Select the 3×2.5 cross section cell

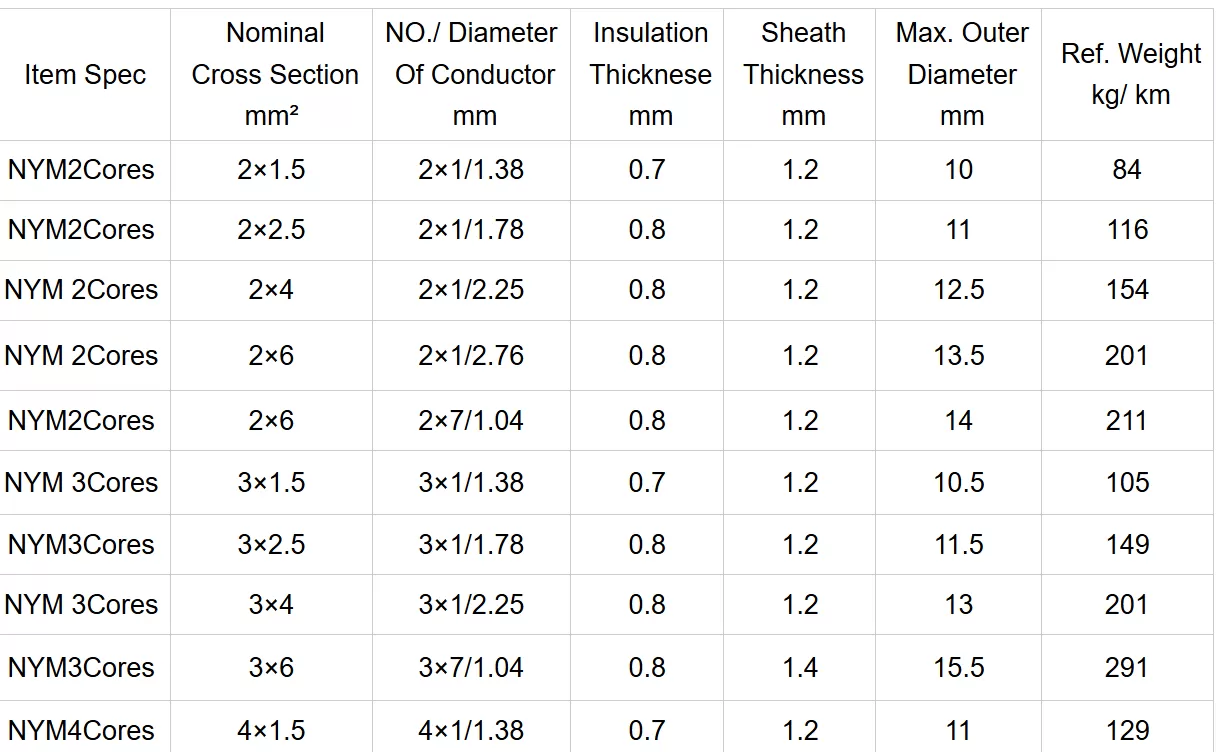tap(271, 545)
